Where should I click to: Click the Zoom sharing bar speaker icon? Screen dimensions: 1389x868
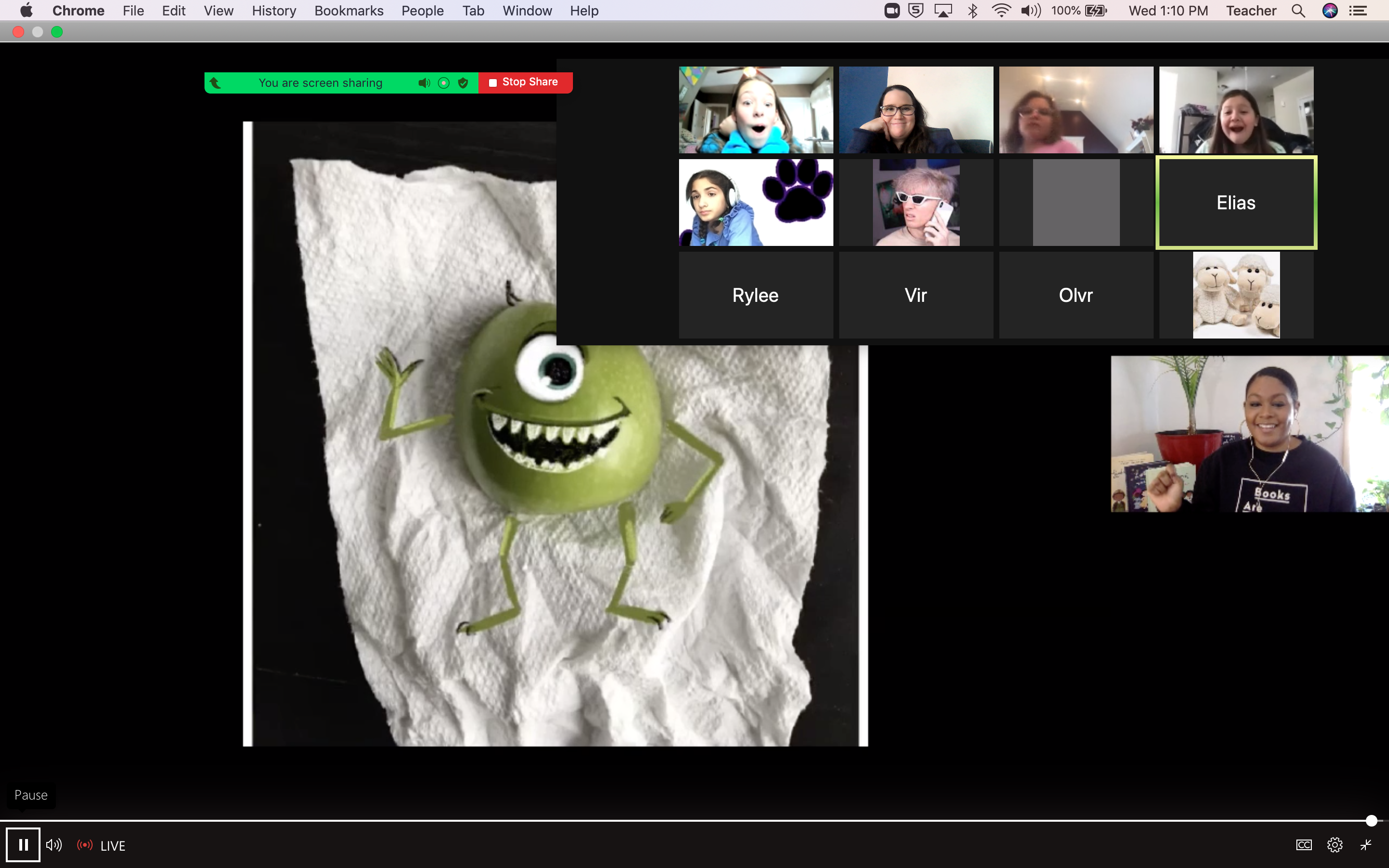pos(424,82)
